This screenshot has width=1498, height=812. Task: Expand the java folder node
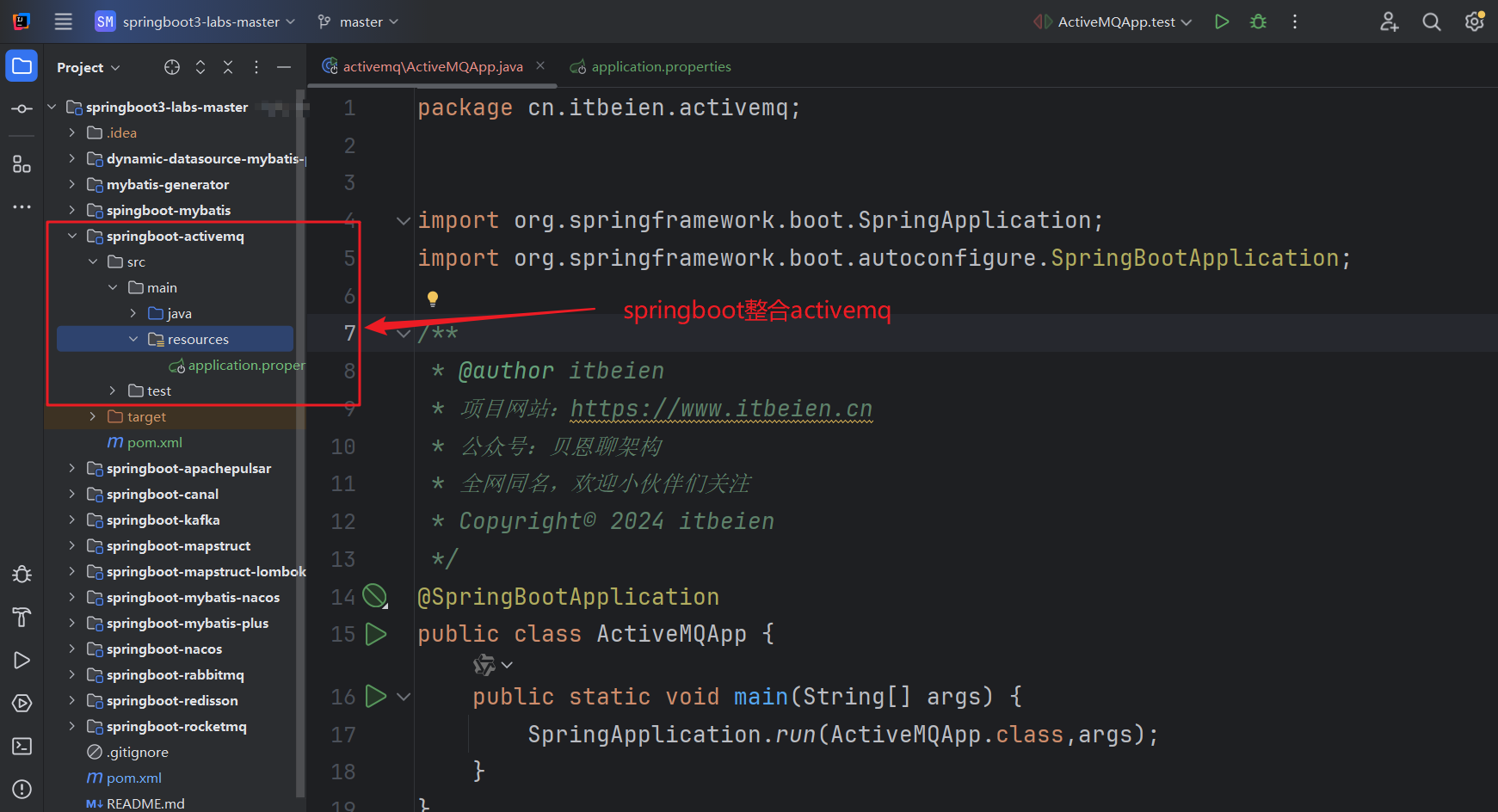pyautogui.click(x=133, y=313)
